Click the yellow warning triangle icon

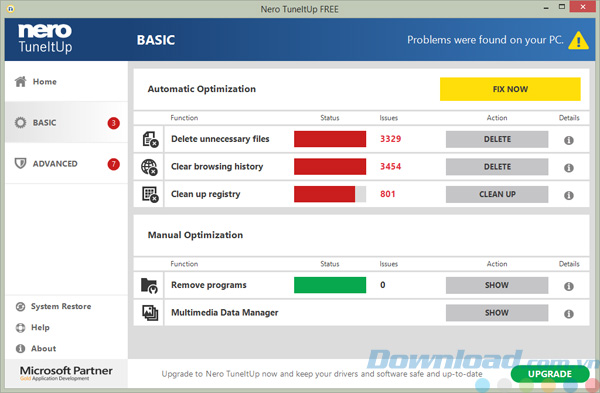[x=578, y=40]
